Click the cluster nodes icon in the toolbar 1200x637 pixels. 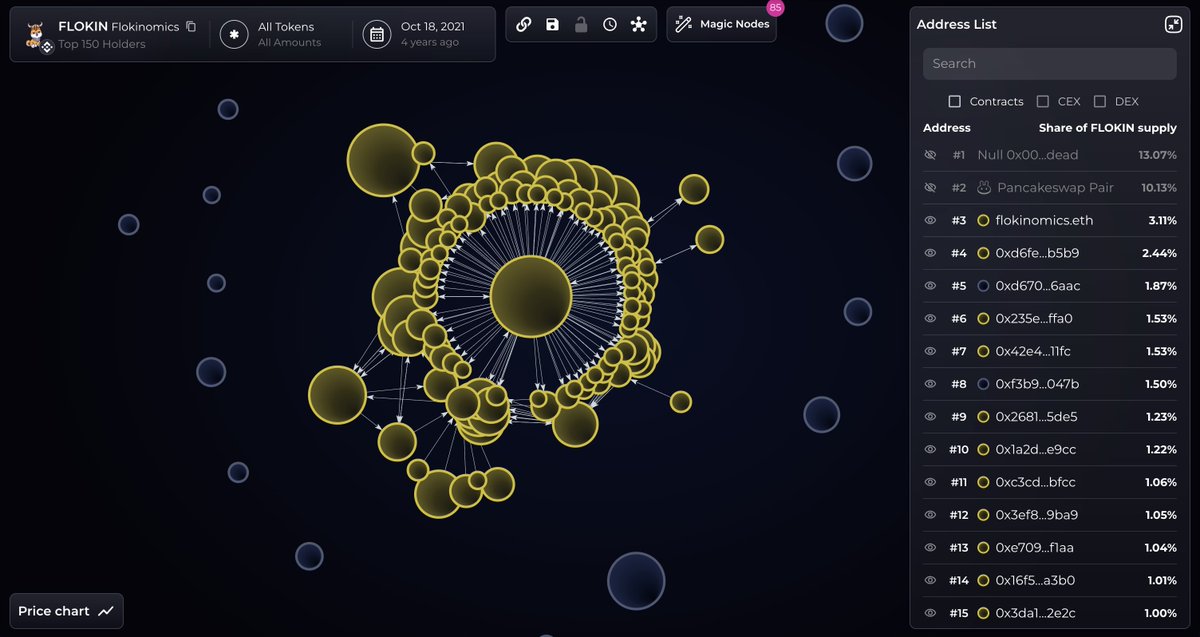(x=639, y=24)
